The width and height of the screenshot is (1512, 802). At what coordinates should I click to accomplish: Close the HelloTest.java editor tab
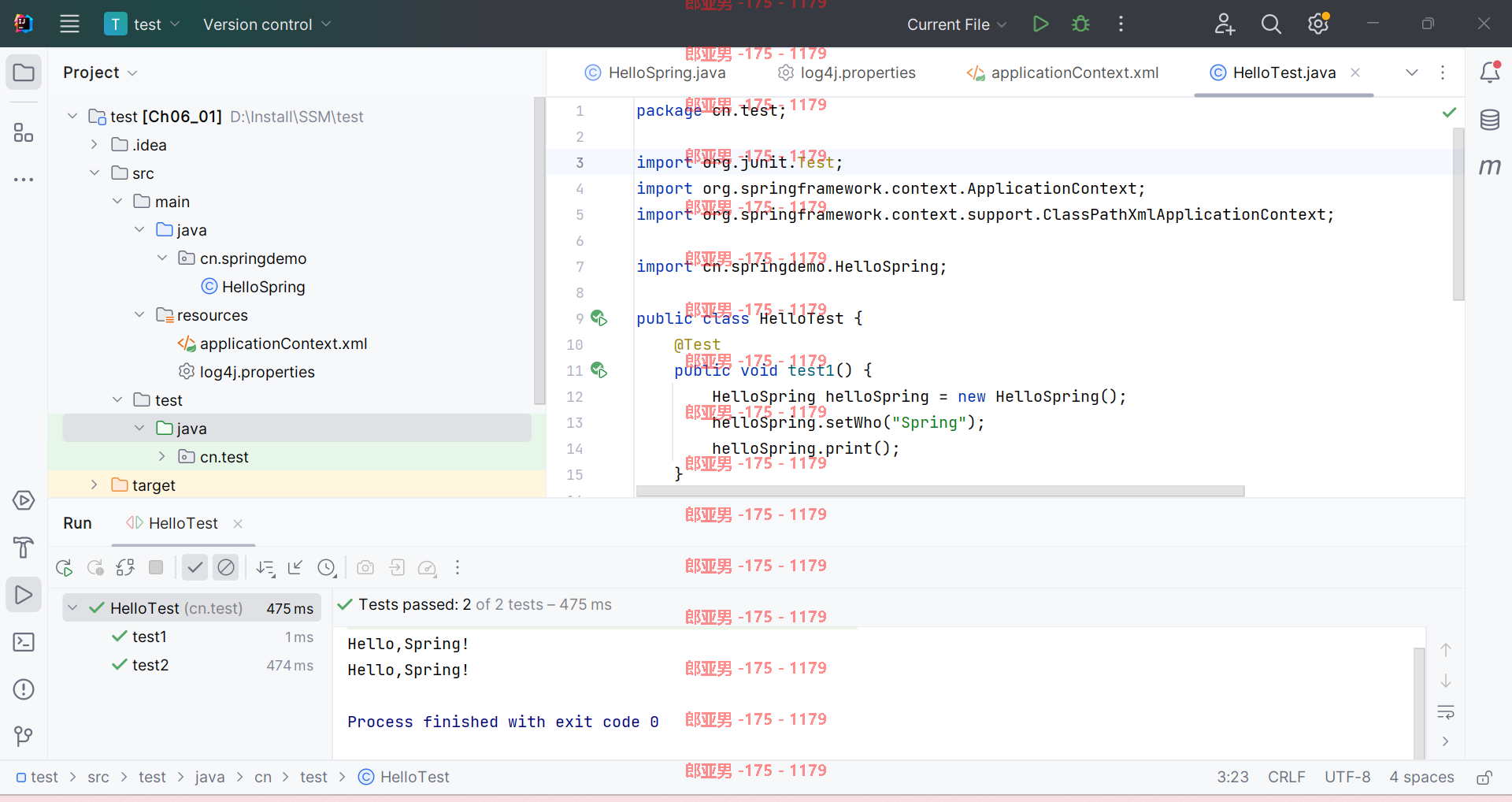[1355, 72]
